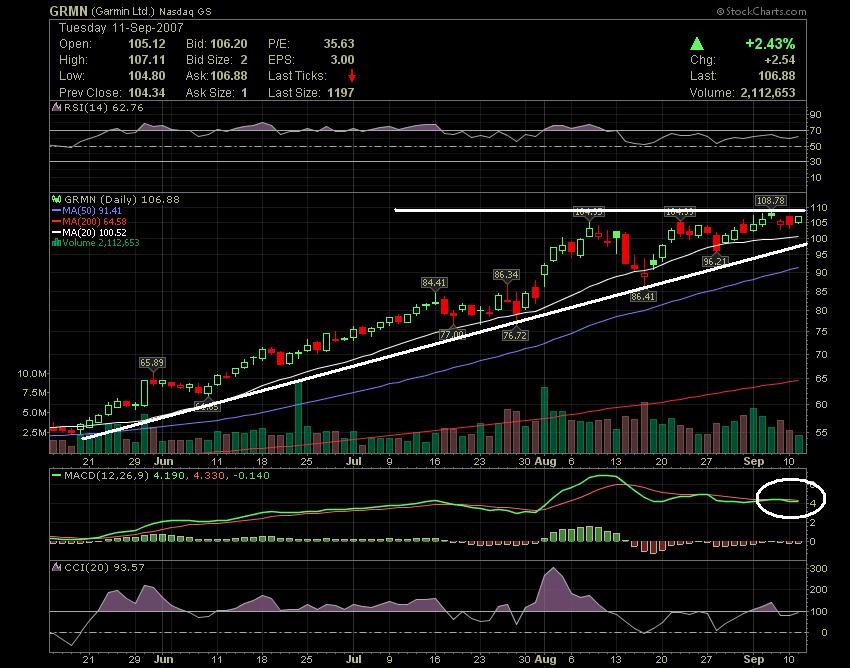Click the Low value 104.80
The width and height of the screenshot is (850, 668).
tap(146, 76)
